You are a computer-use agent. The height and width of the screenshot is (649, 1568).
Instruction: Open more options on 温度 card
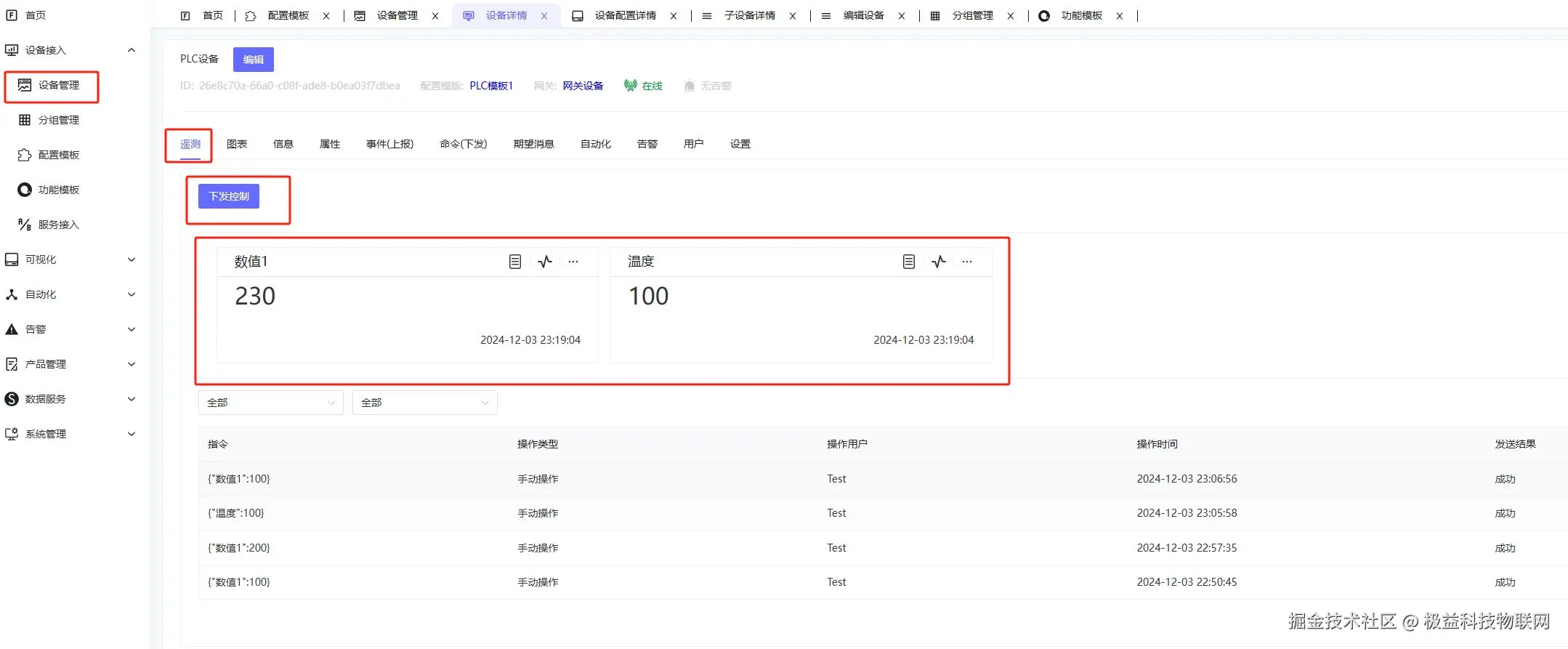coord(967,262)
